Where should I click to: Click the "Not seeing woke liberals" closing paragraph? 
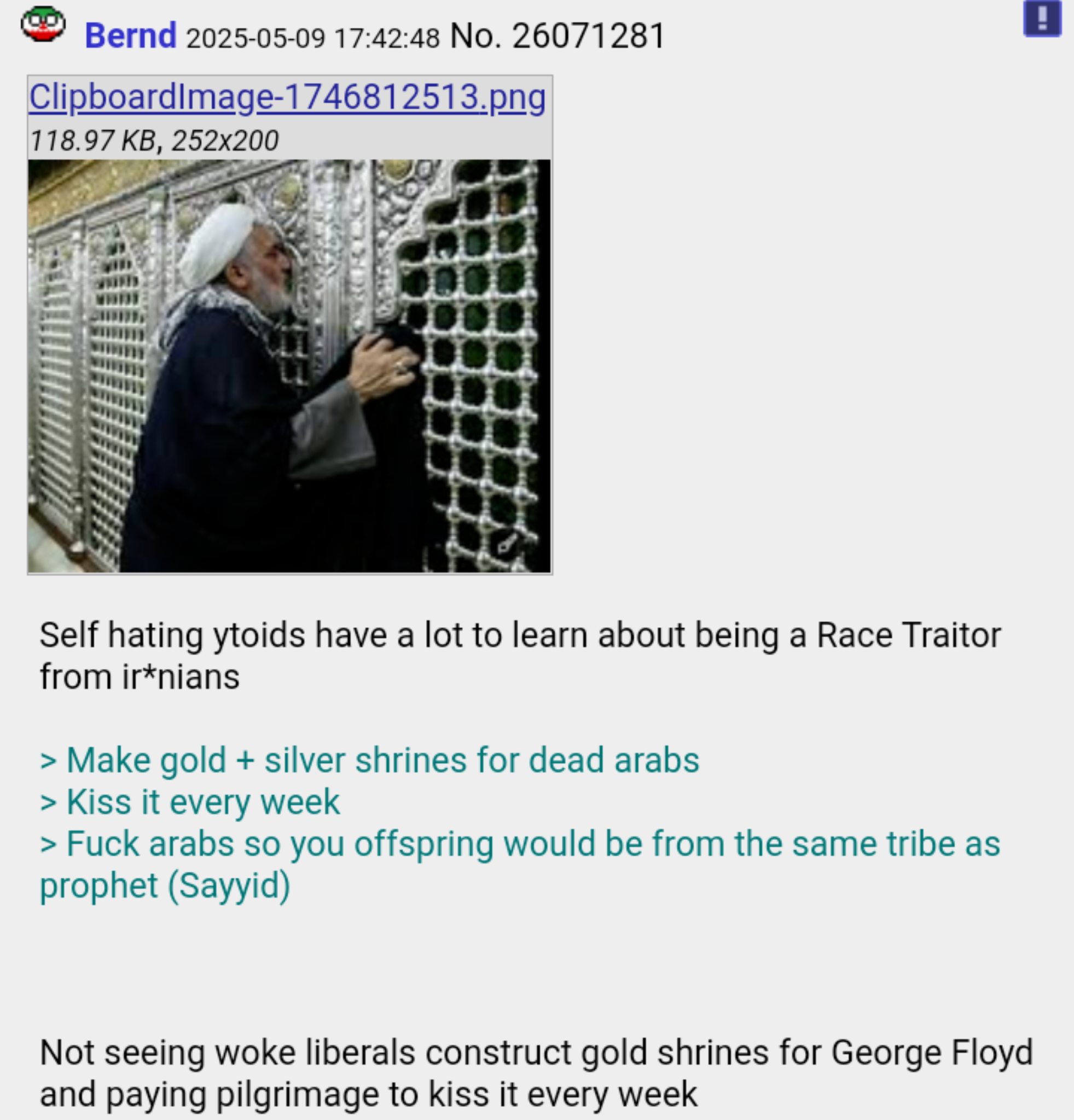(x=536, y=1073)
